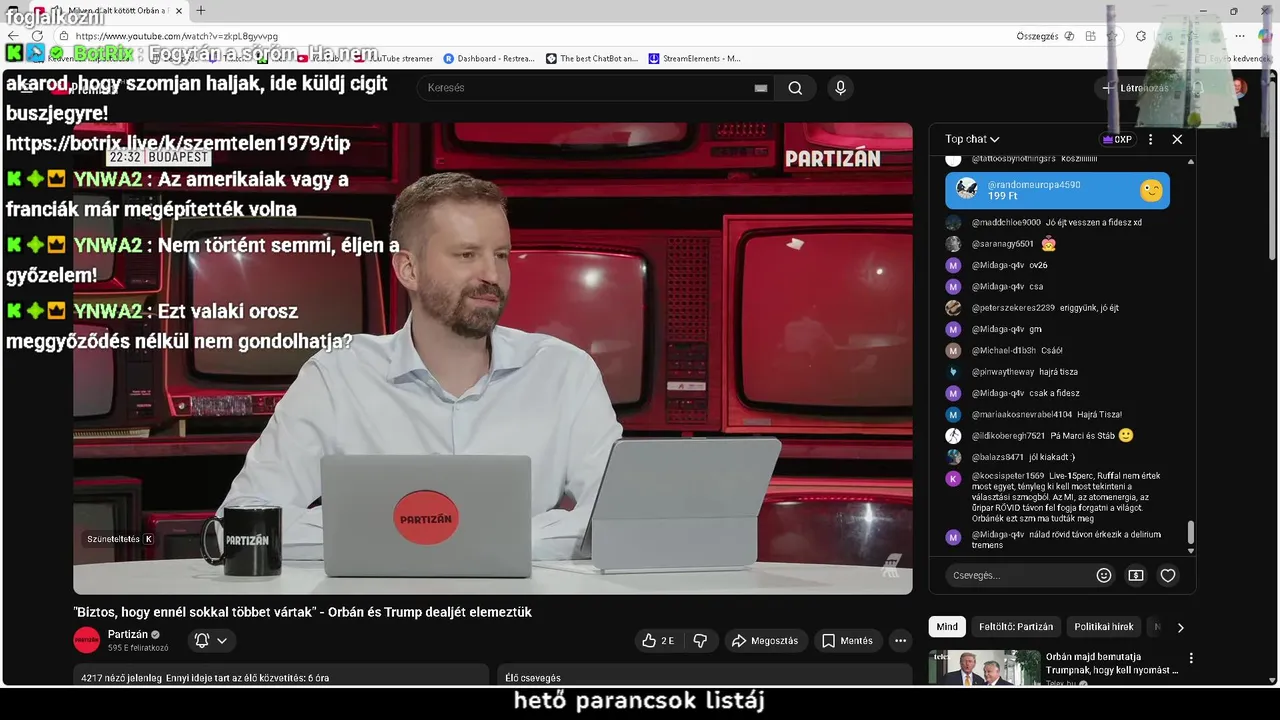Click the 199 Ft Super Chat from randomeuropa4590
This screenshot has height=720, width=1280.
1057,190
